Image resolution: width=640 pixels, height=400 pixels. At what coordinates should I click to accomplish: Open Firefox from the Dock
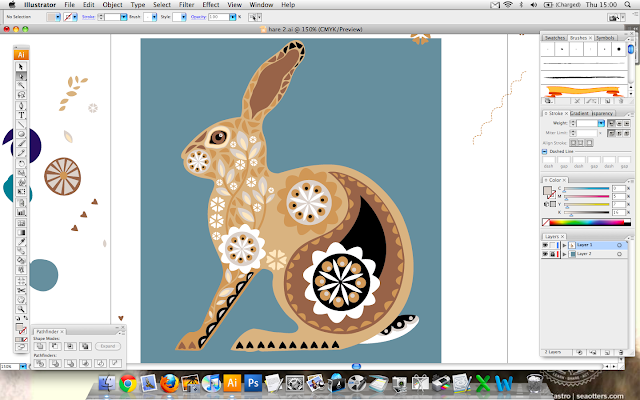click(x=169, y=383)
